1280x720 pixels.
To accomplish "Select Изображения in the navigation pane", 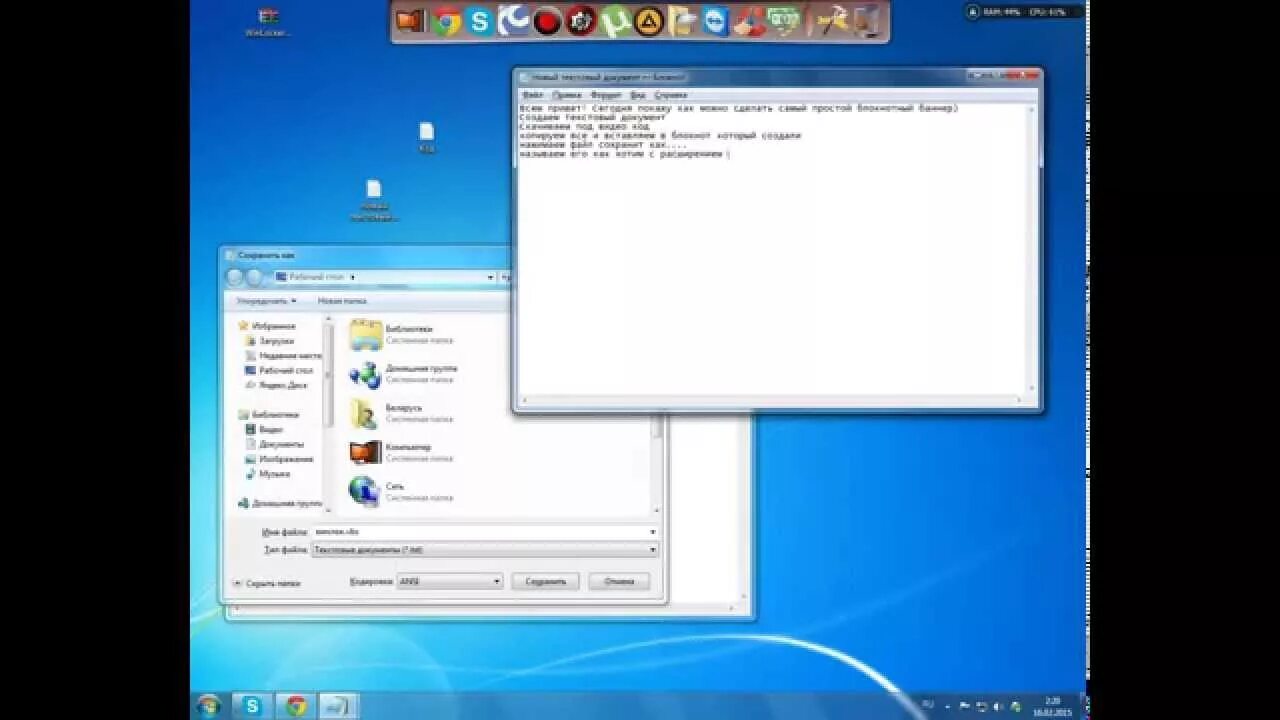I will point(279,459).
